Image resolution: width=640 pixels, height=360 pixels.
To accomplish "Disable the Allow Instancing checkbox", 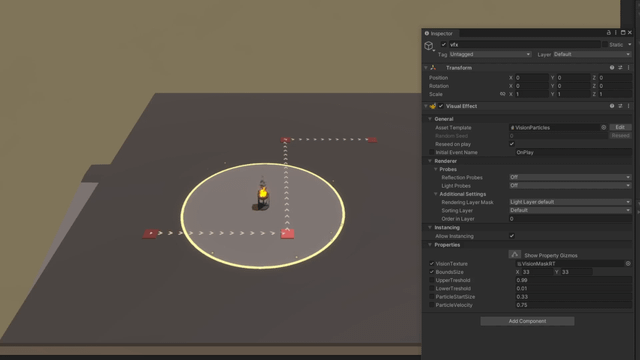I will [512, 236].
